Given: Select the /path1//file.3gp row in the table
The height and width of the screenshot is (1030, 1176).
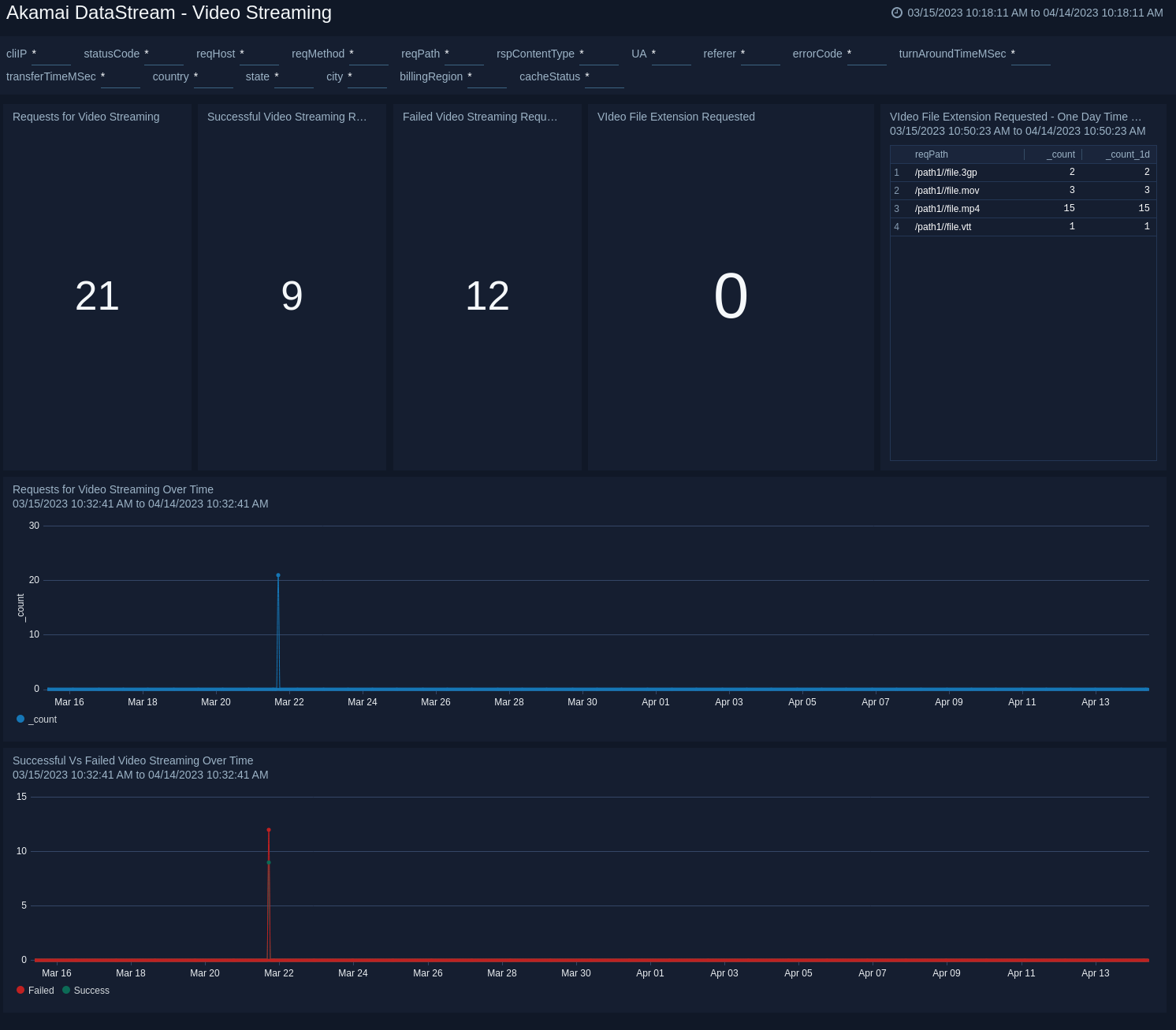Looking at the screenshot, I should click(946, 173).
